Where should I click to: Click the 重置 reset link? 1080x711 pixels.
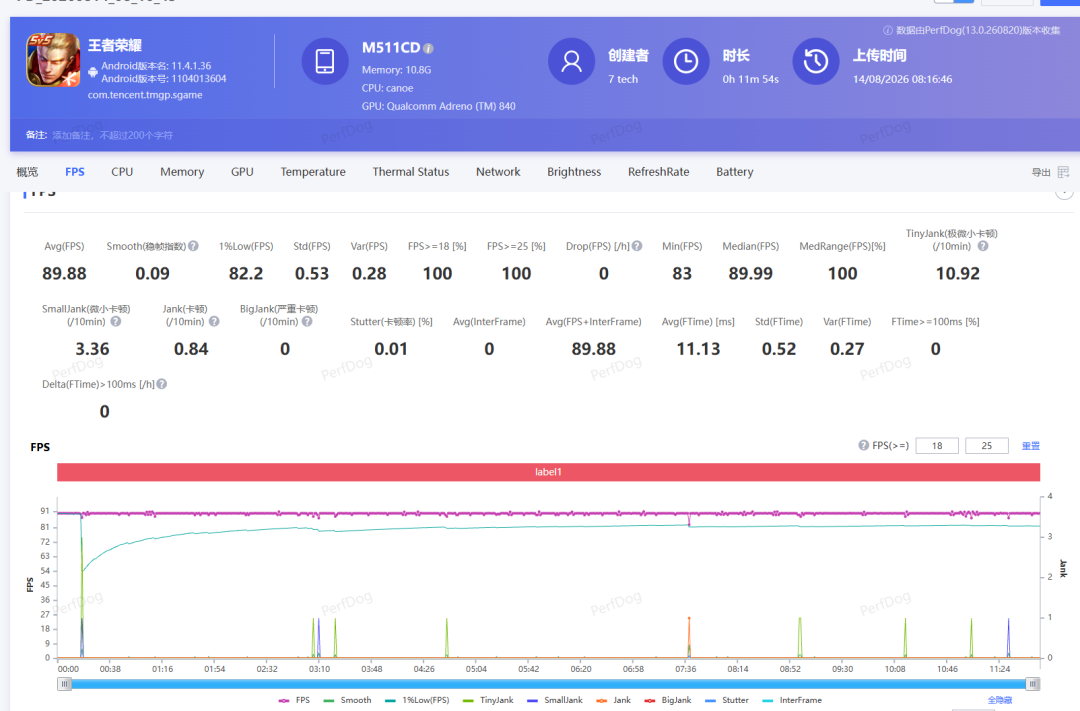pyautogui.click(x=1030, y=446)
